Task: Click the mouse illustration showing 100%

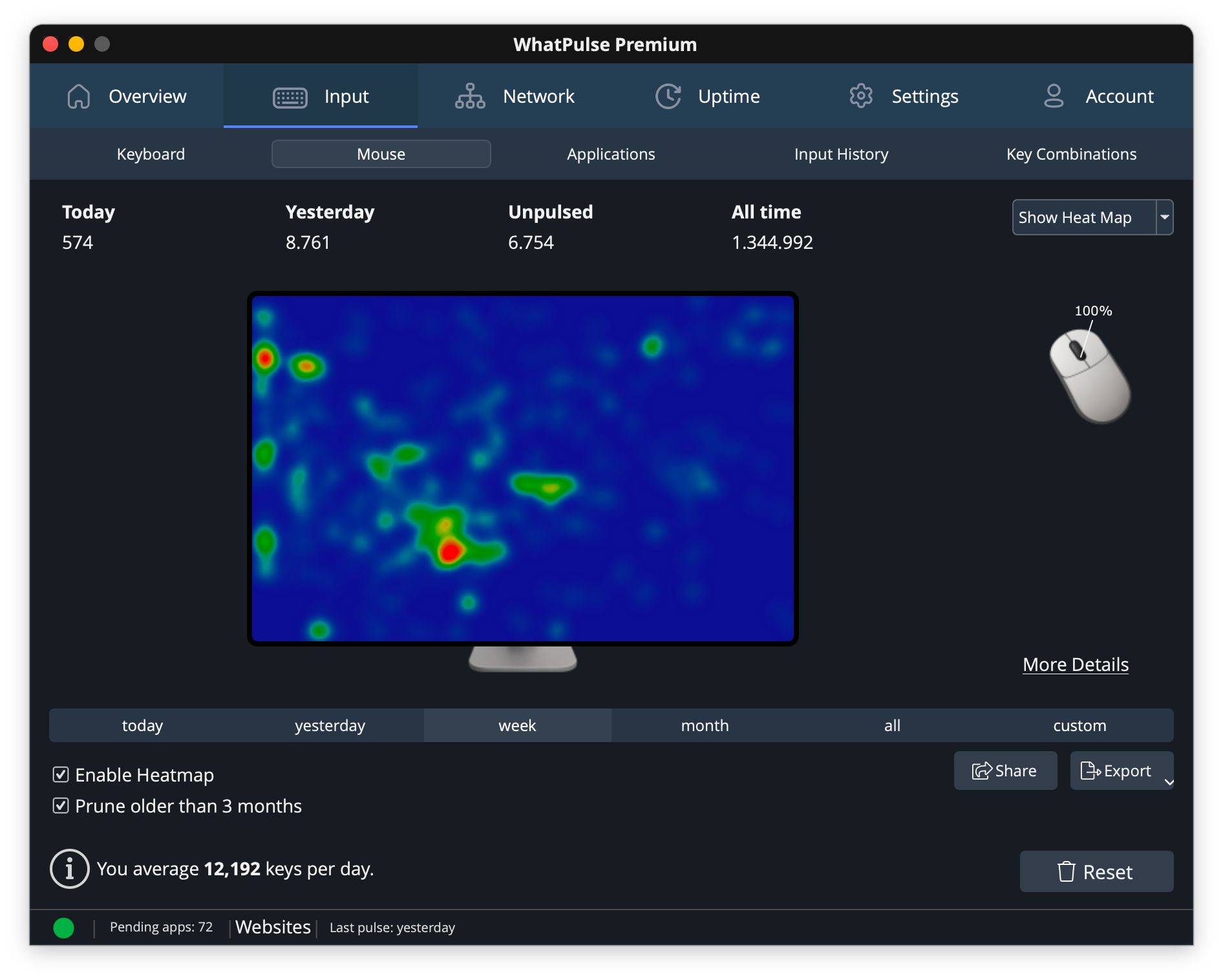Action: click(x=1090, y=376)
